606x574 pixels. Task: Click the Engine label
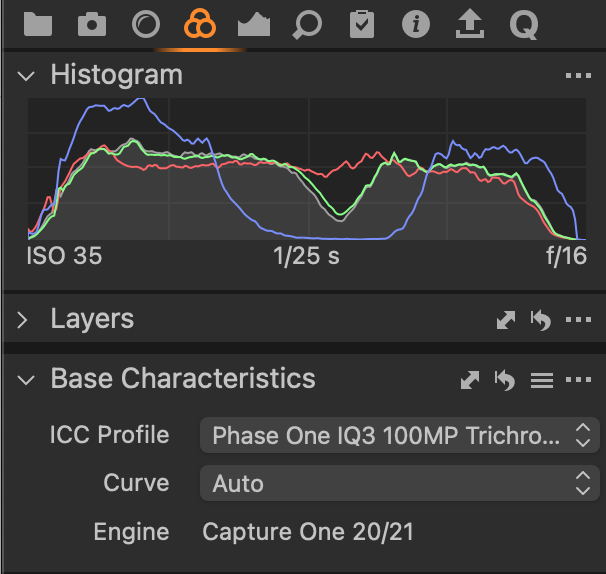point(132,533)
